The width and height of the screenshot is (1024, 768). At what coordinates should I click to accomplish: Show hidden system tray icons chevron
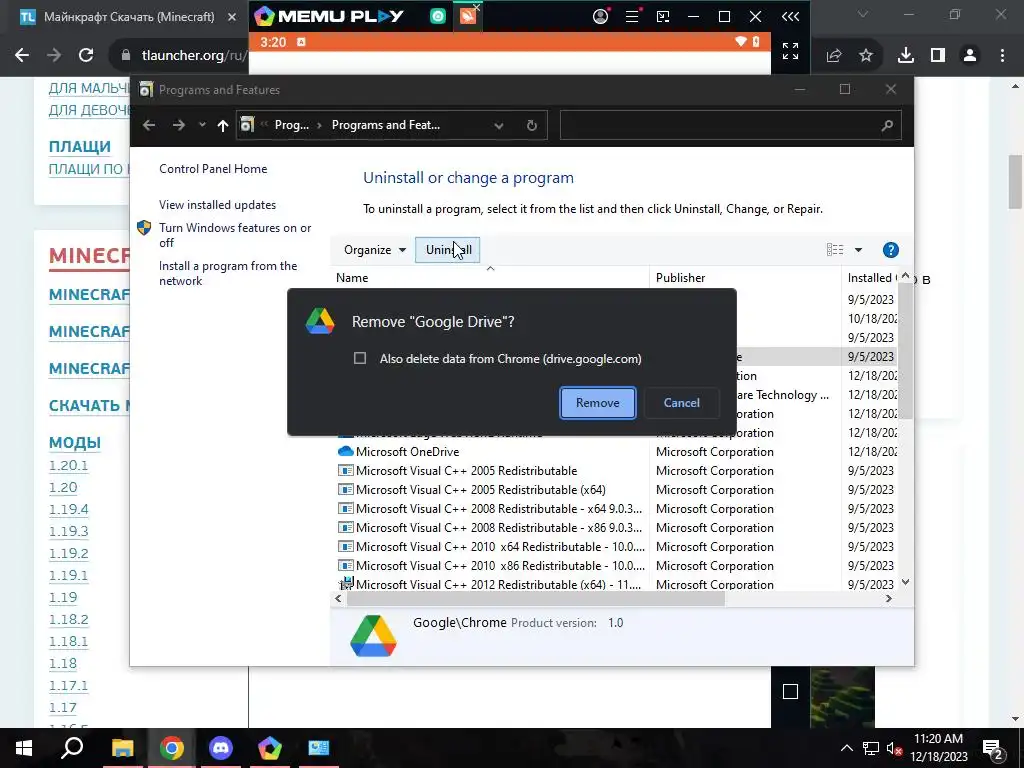(846, 748)
